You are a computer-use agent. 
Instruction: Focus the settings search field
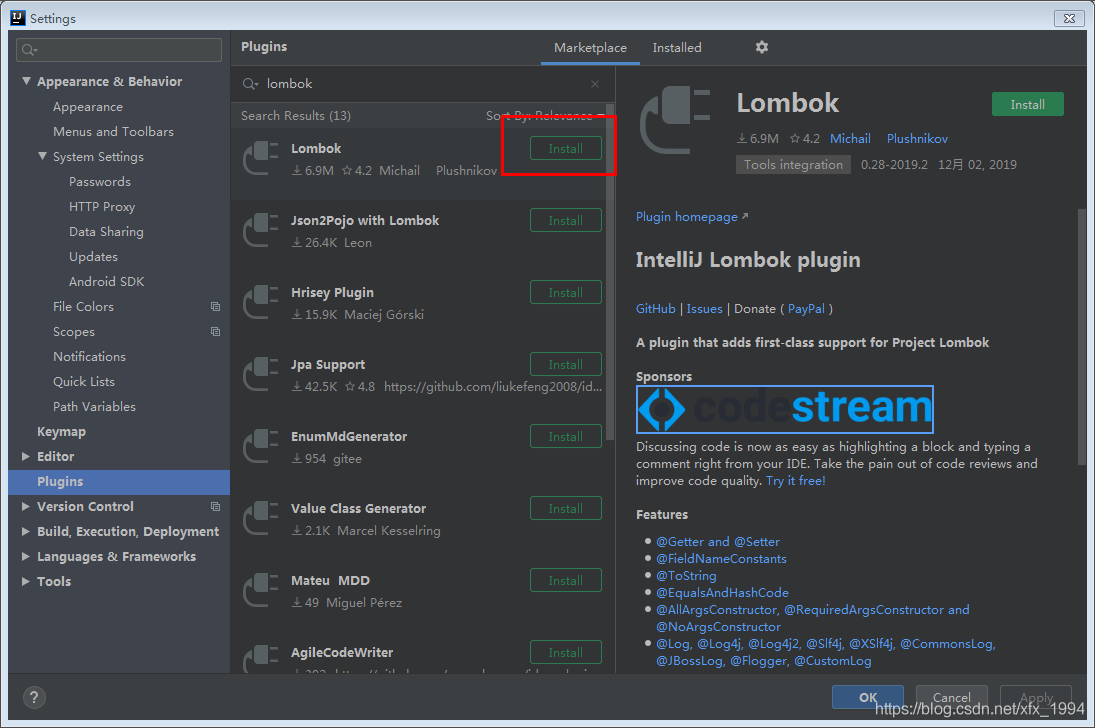pyautogui.click(x=119, y=50)
